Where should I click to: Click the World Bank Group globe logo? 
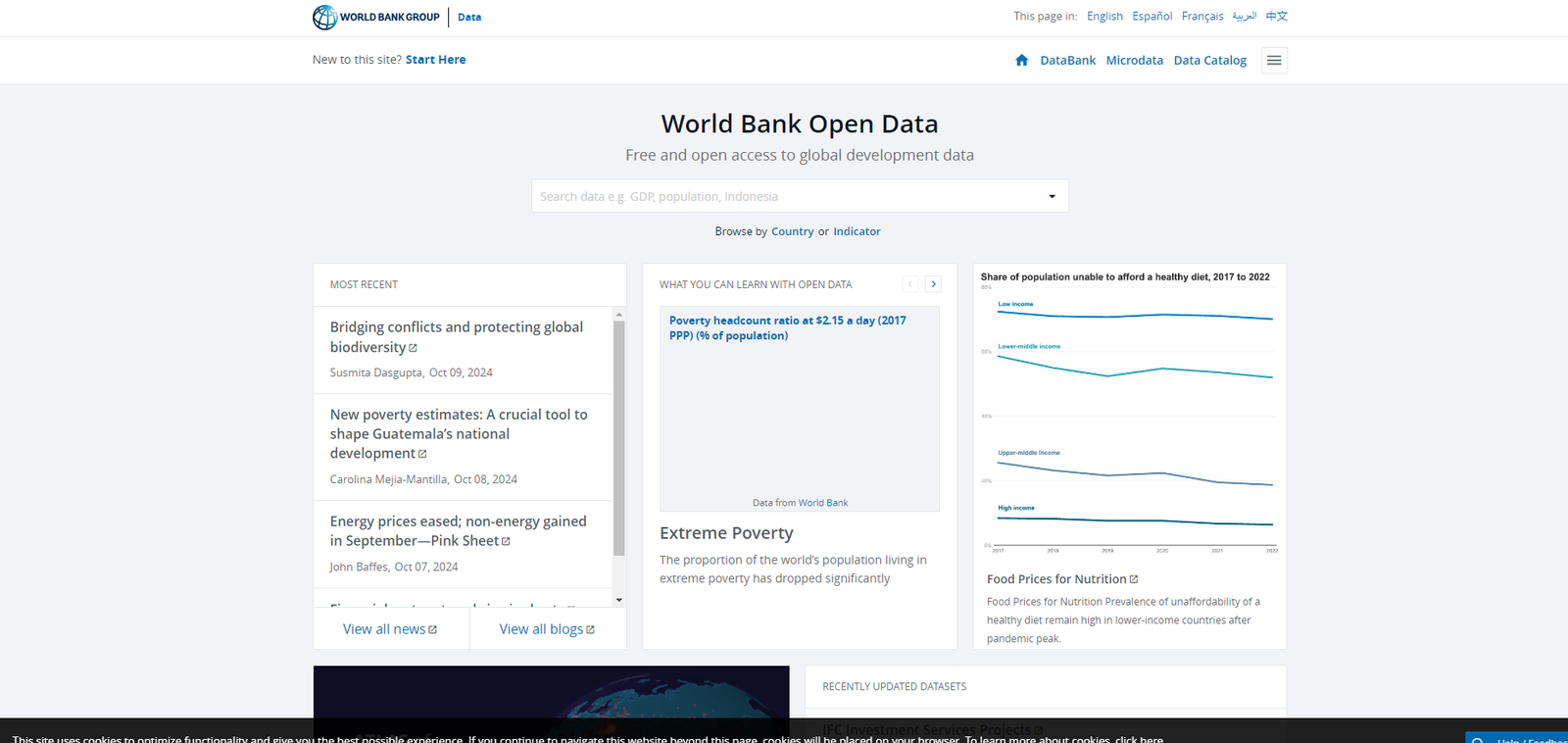(325, 17)
